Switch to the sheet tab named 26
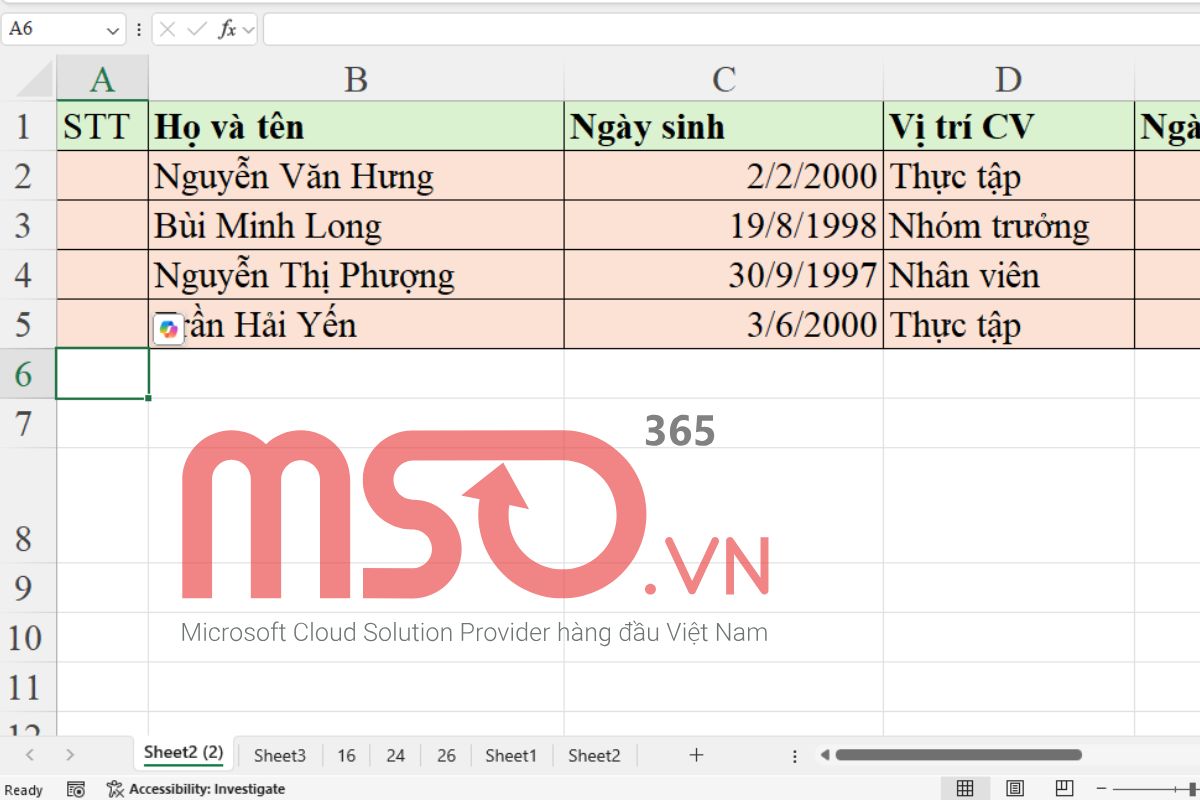The height and width of the screenshot is (800, 1200). 446,756
